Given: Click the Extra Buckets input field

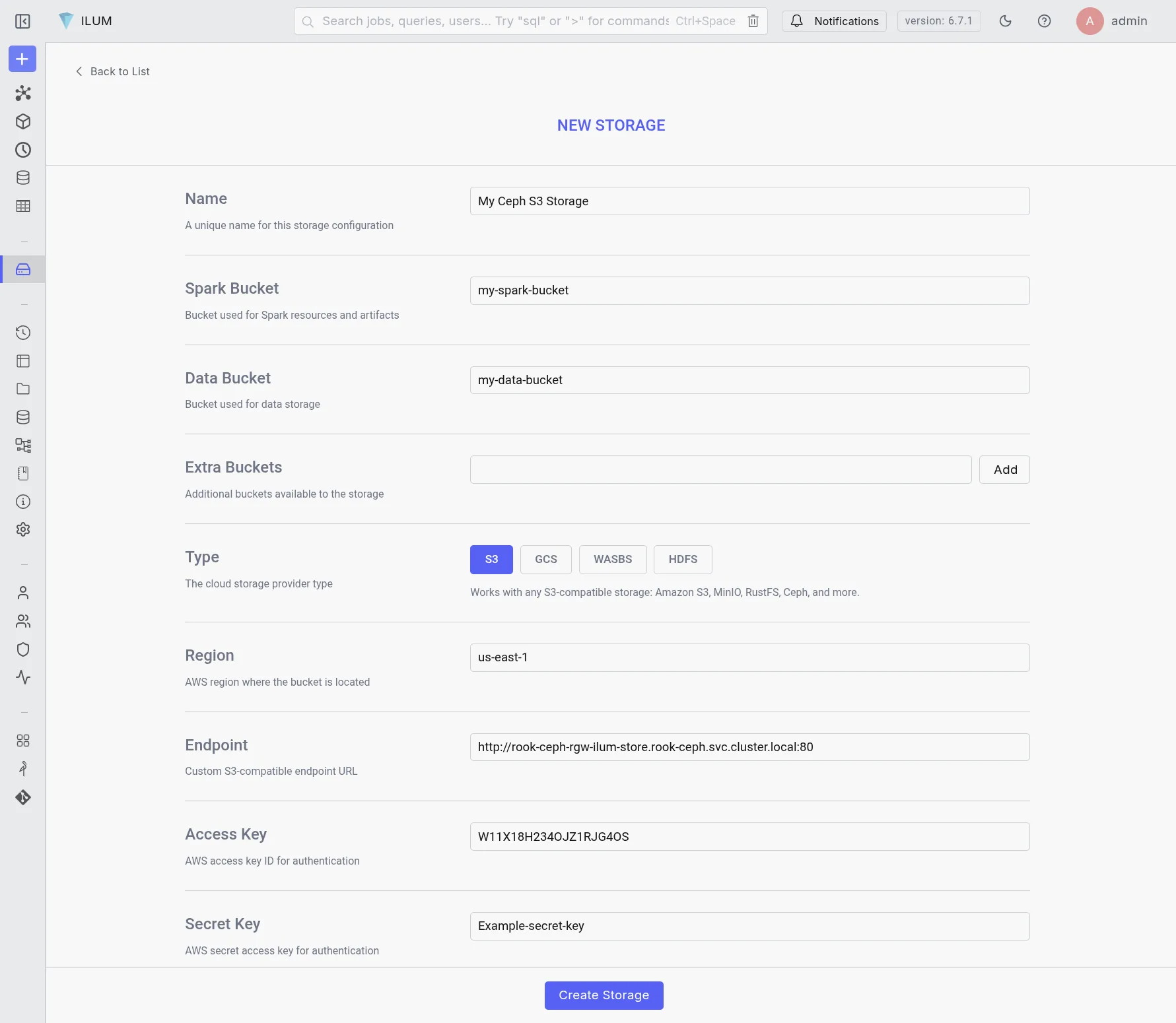Looking at the screenshot, I should (x=720, y=469).
